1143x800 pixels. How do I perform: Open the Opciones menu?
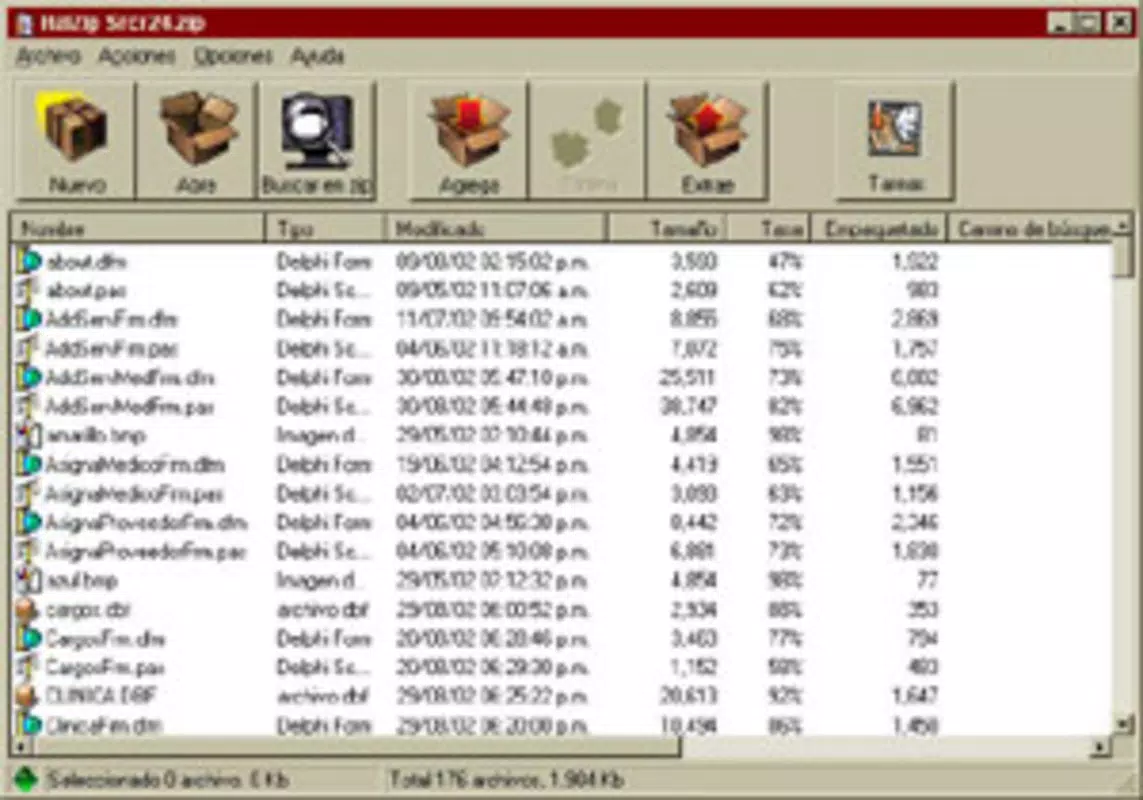click(x=233, y=56)
